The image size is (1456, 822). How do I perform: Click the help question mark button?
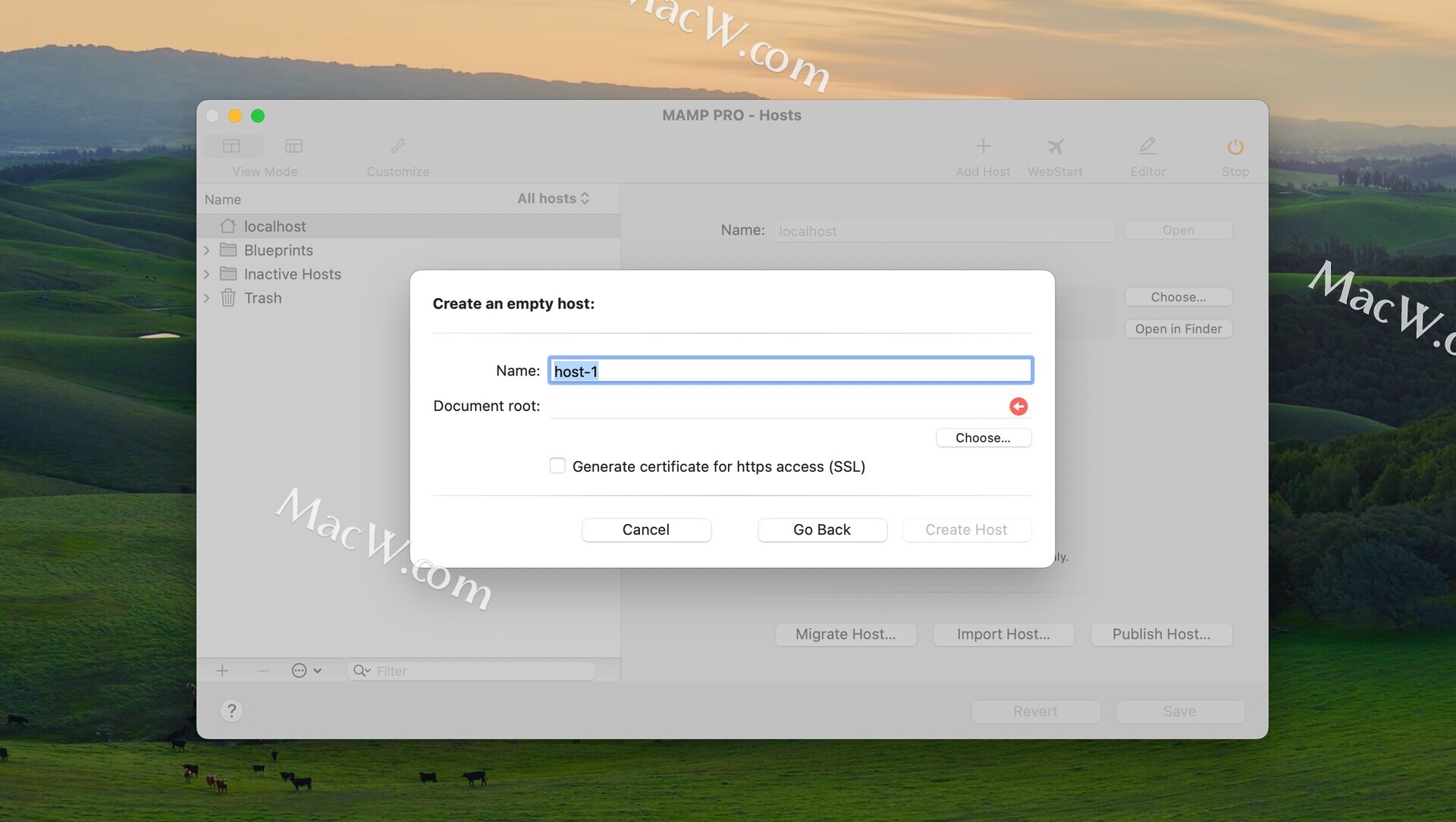(x=231, y=711)
